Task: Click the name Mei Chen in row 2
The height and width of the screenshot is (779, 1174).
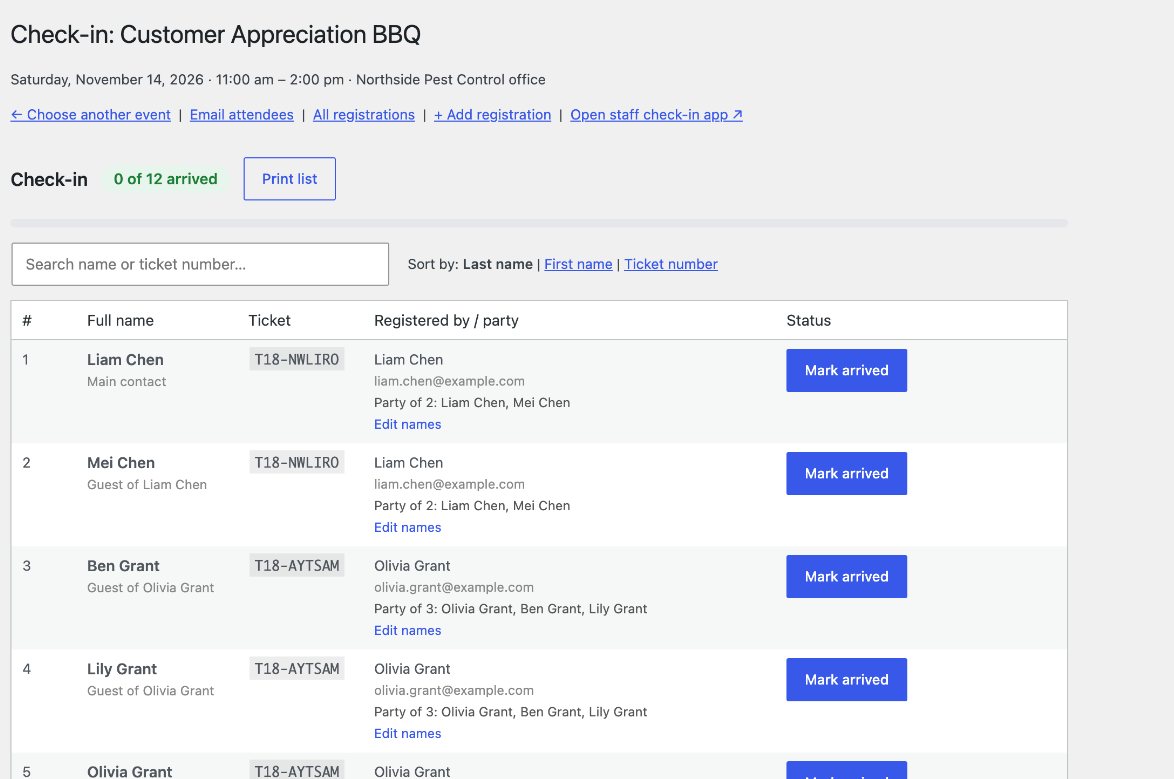Action: tap(121, 463)
